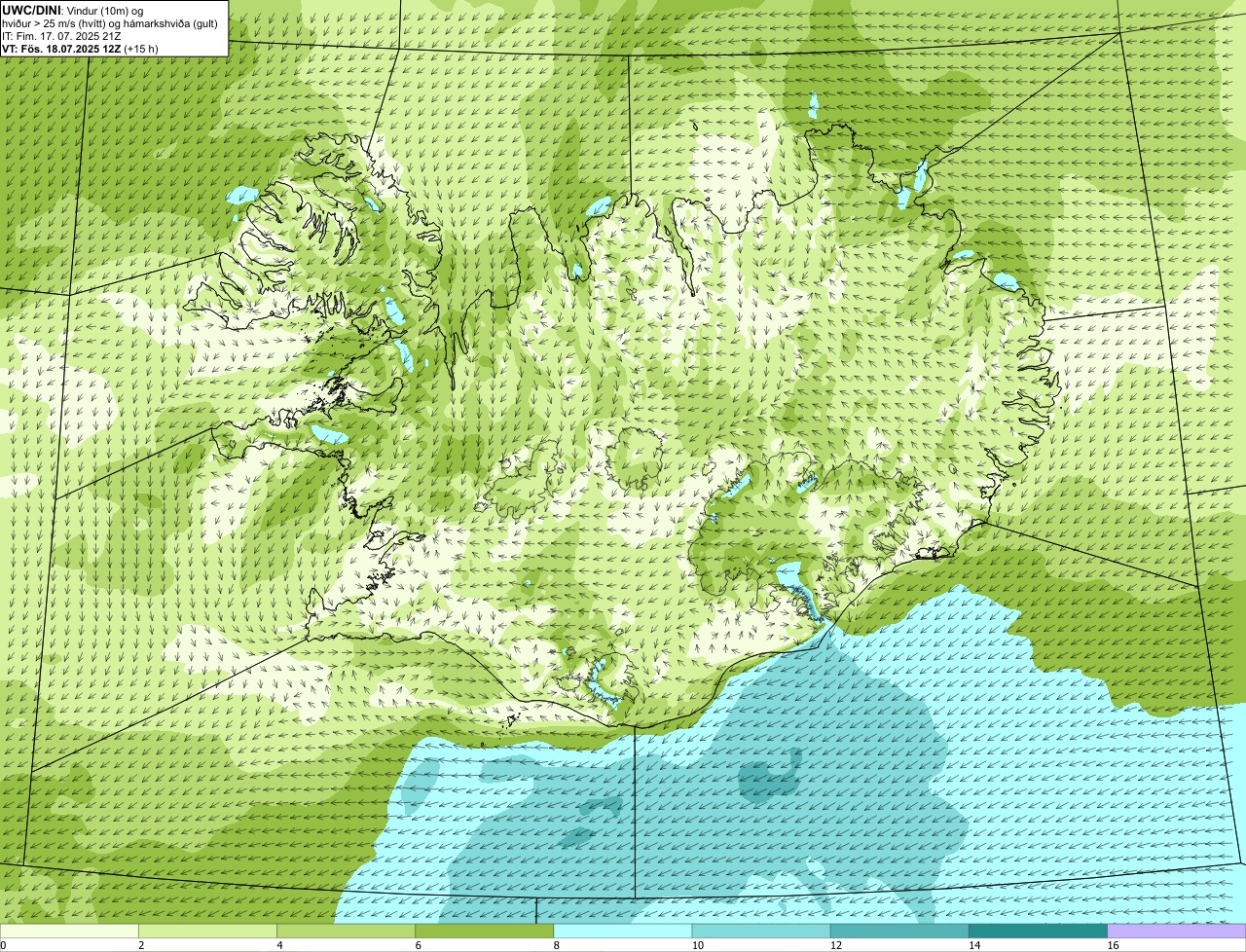Click the purple legend swatch above 16
This screenshot has height=952, width=1246.
click(x=1177, y=931)
